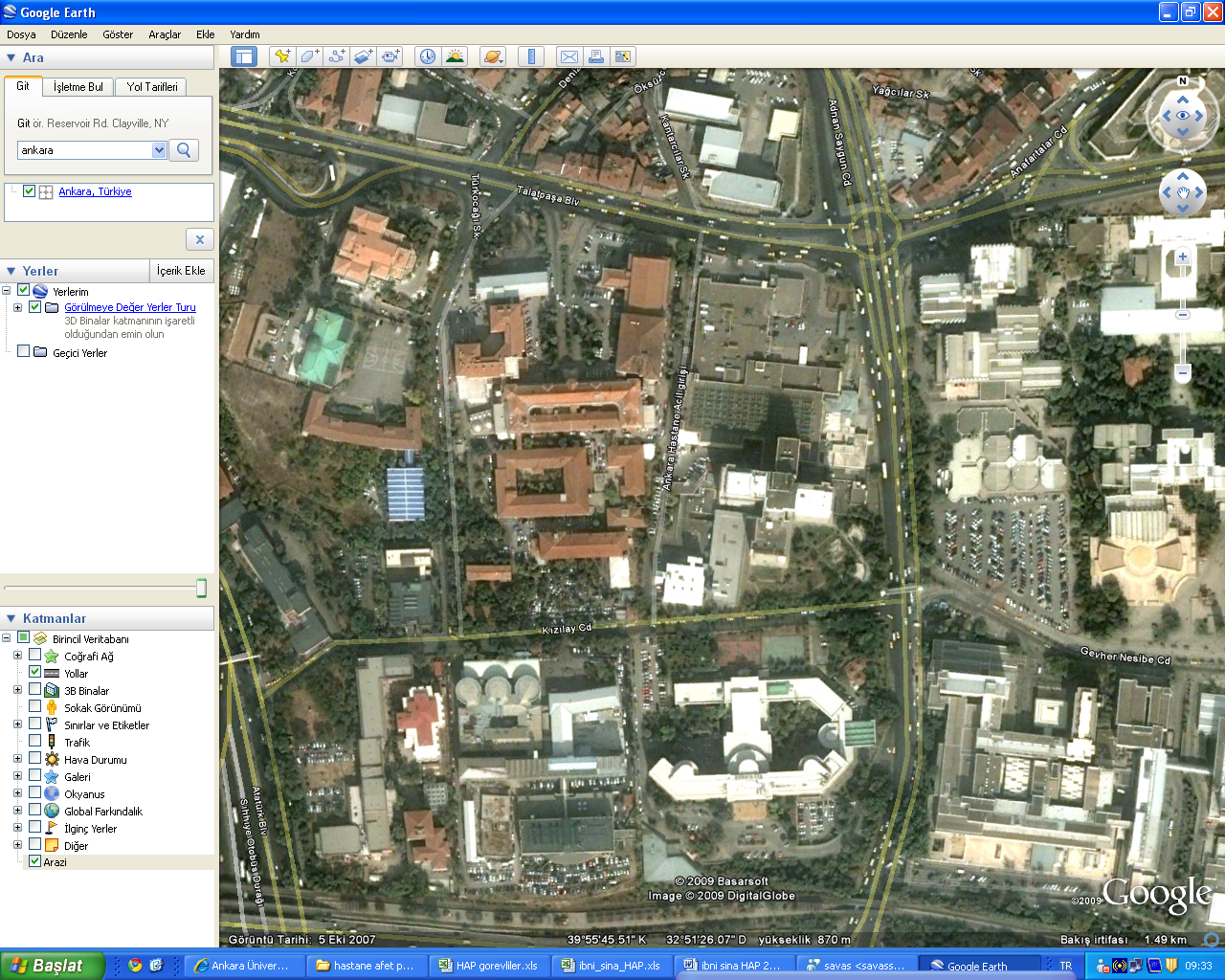Collapse the Yerler places panel
This screenshot has height=980, width=1225.
click(x=11, y=271)
